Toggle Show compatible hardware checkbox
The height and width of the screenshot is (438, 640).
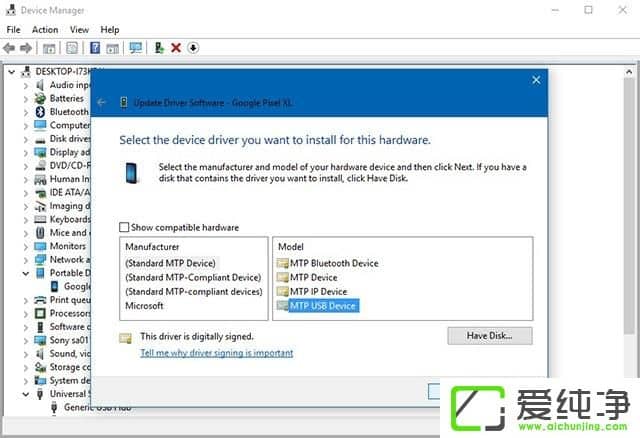pos(124,227)
